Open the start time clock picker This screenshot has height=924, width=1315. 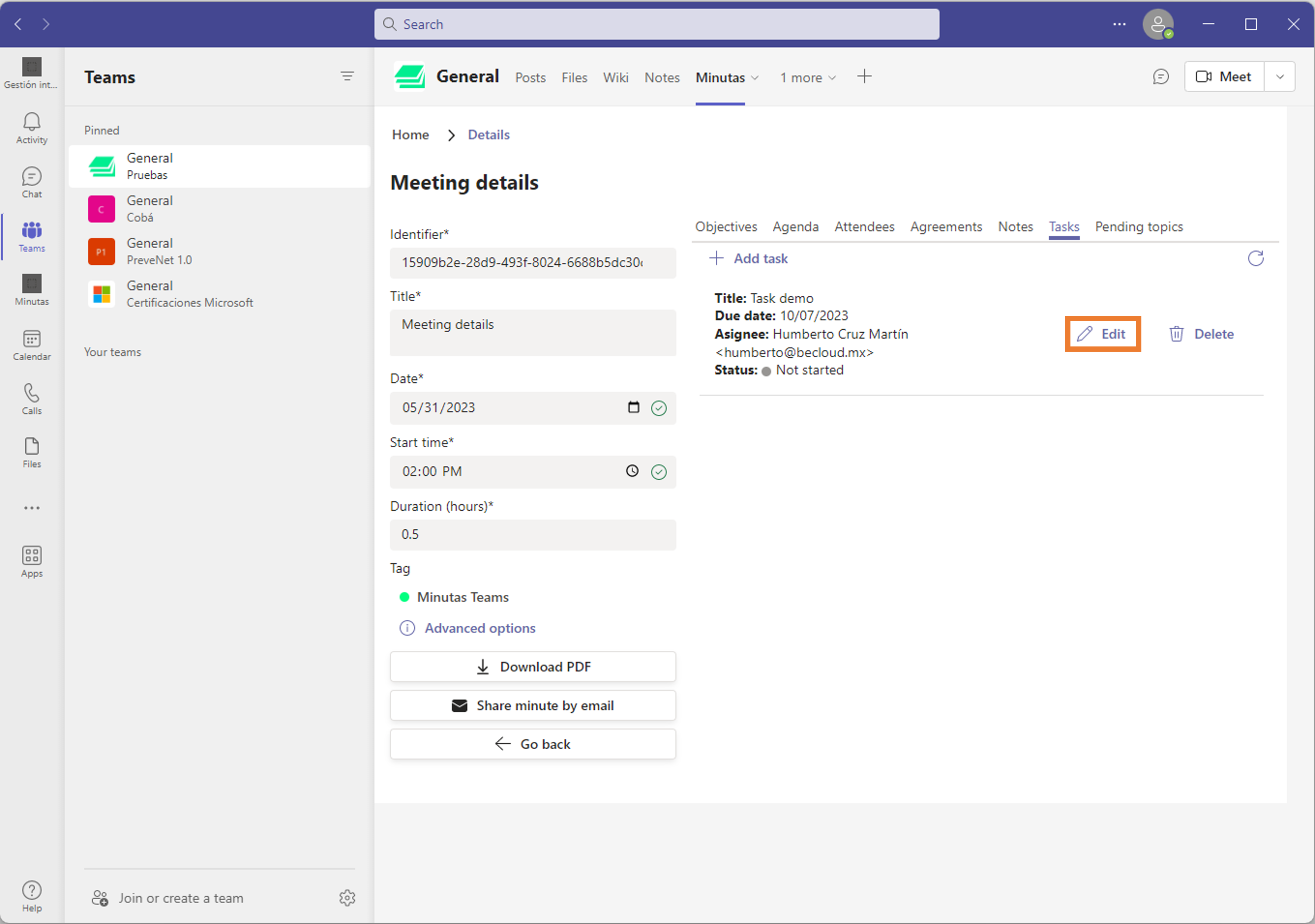632,471
